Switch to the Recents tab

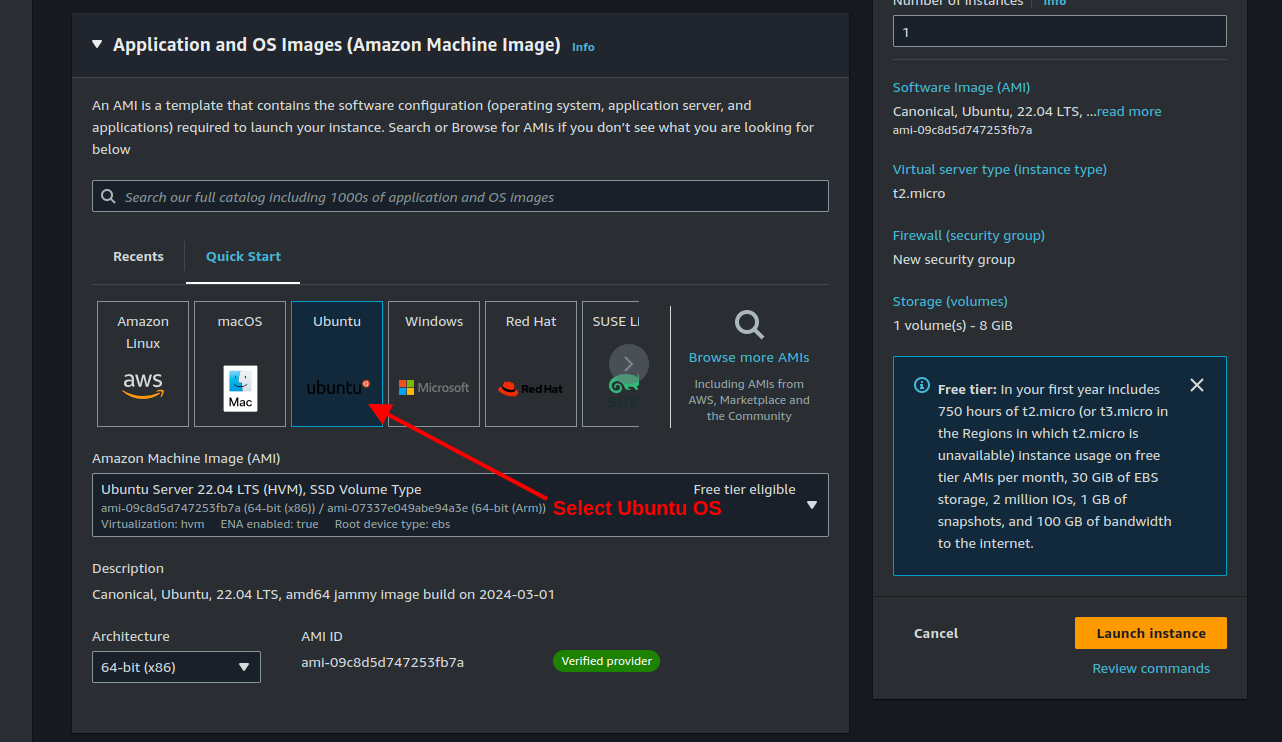click(138, 257)
